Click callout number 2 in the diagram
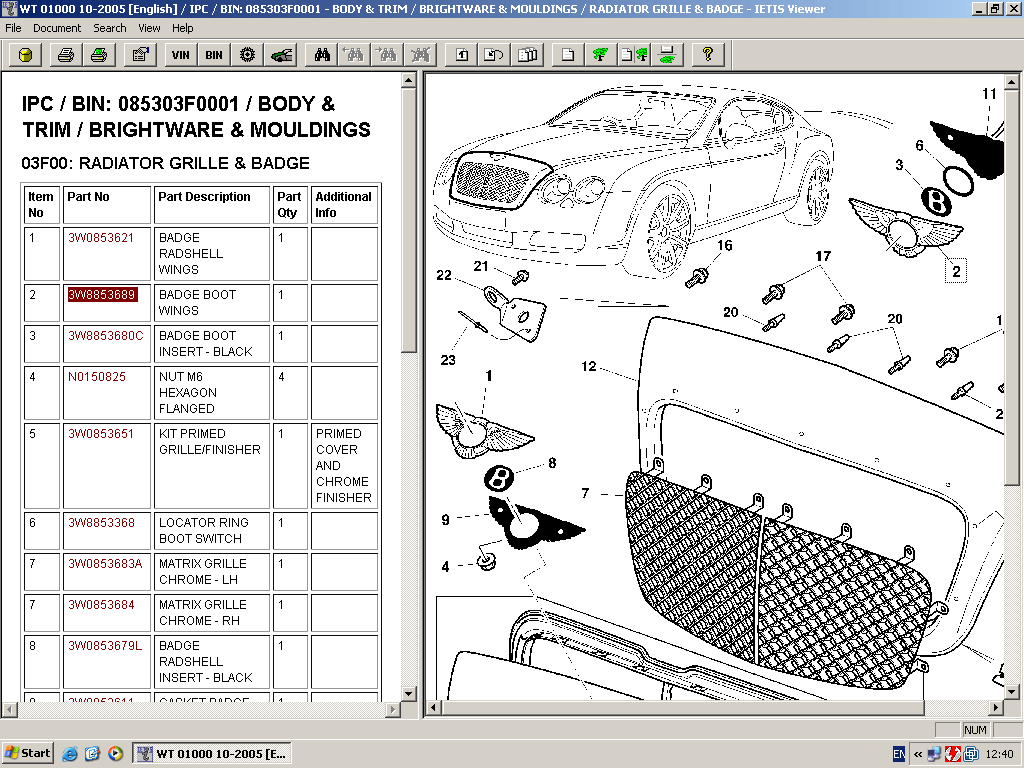The image size is (1024, 768). [956, 271]
